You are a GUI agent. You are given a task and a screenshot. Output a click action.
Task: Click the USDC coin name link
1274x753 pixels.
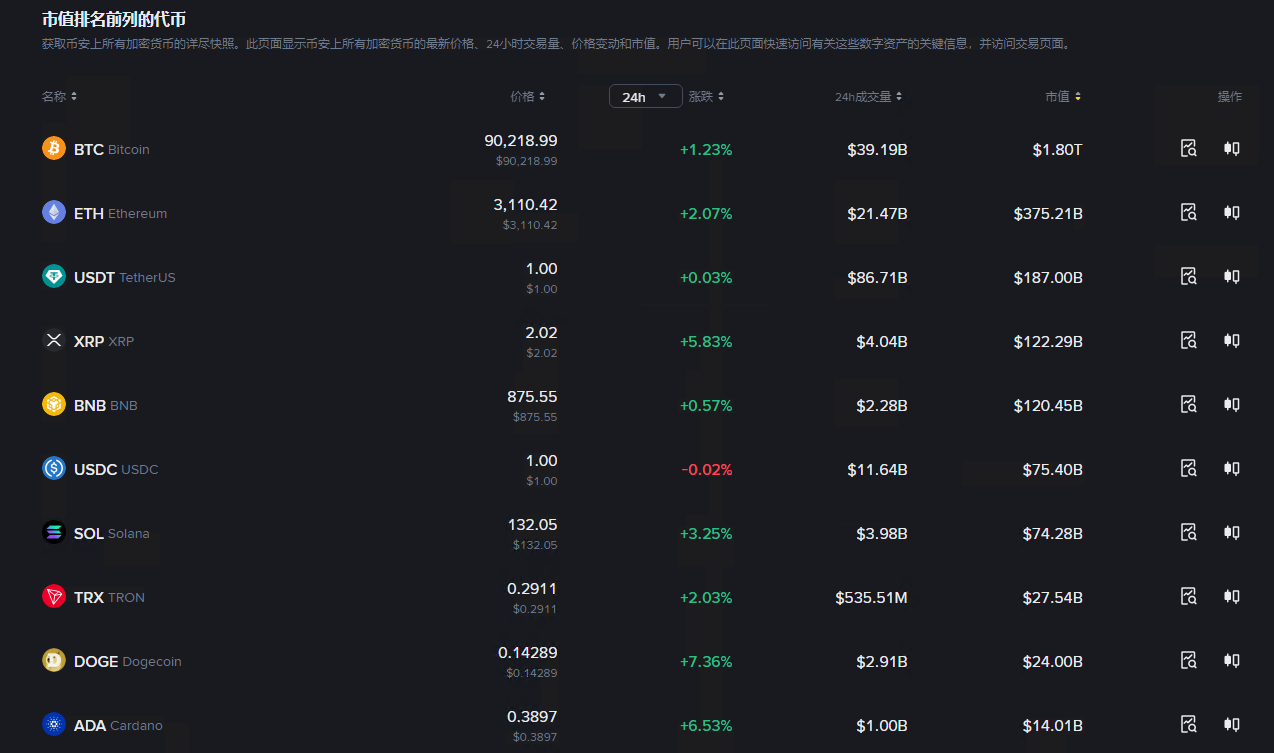115,469
